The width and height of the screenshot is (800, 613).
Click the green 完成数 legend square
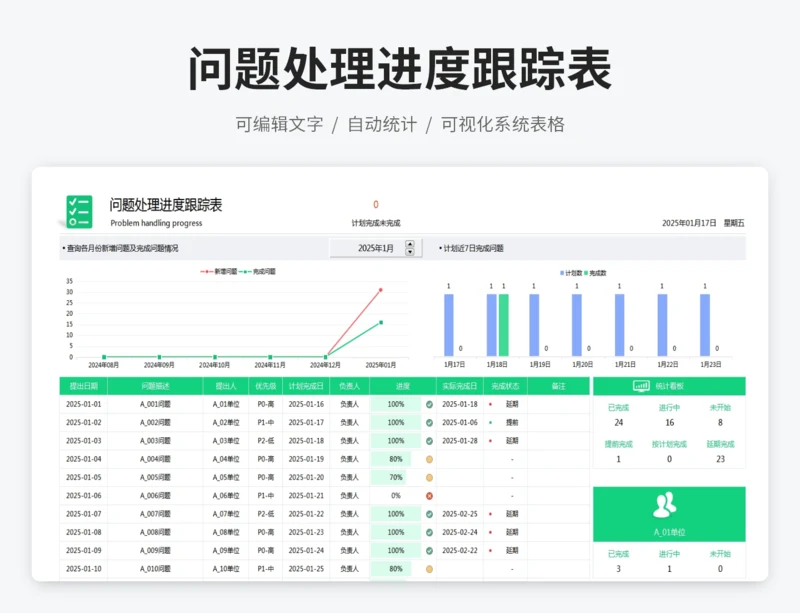click(586, 273)
